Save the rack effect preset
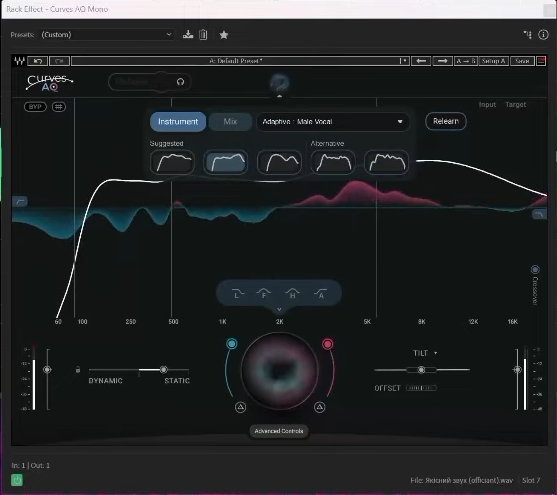Image resolution: width=557 pixels, height=495 pixels. [188, 34]
